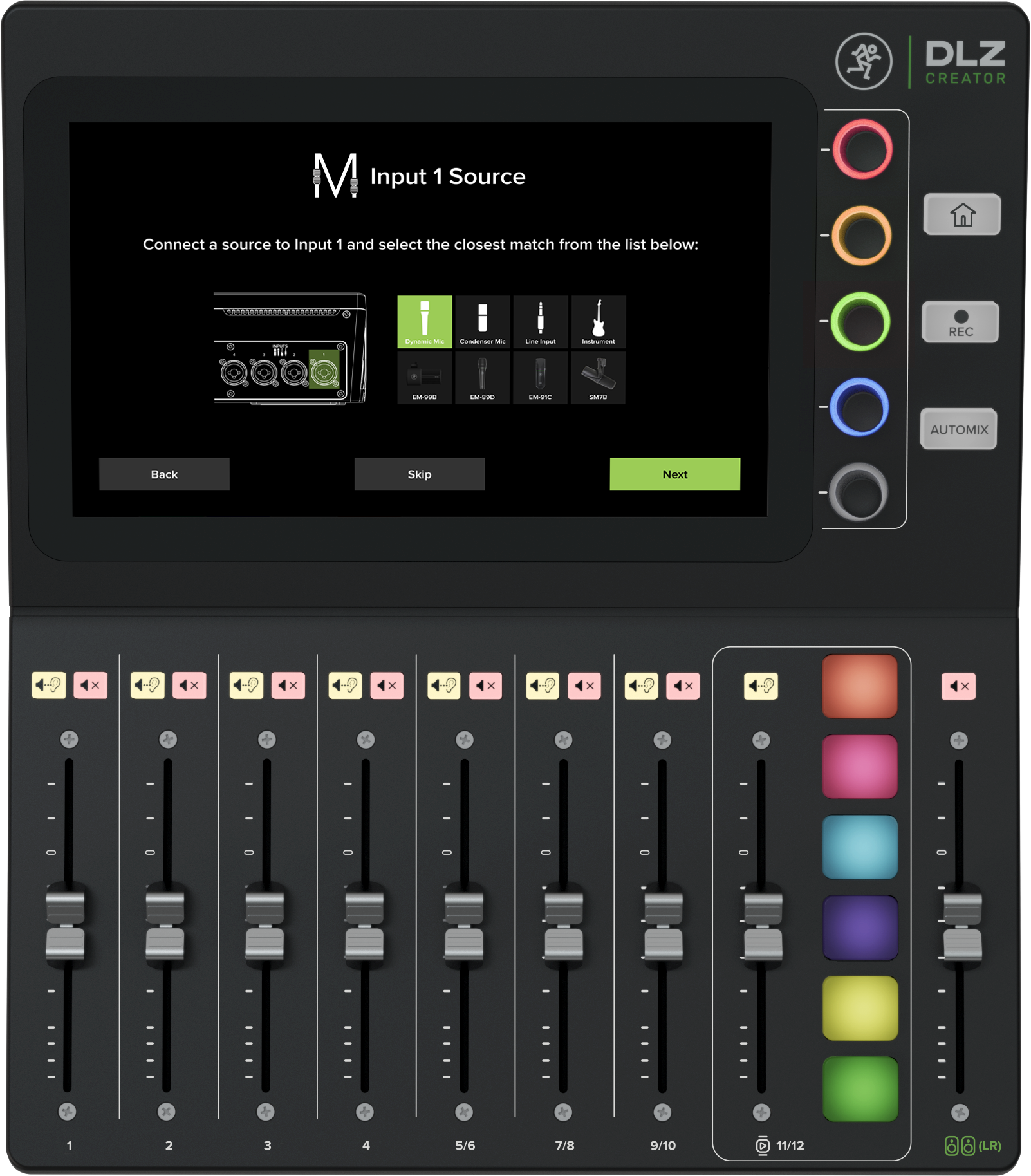Select the SM7B microphone preset

pyautogui.click(x=598, y=378)
